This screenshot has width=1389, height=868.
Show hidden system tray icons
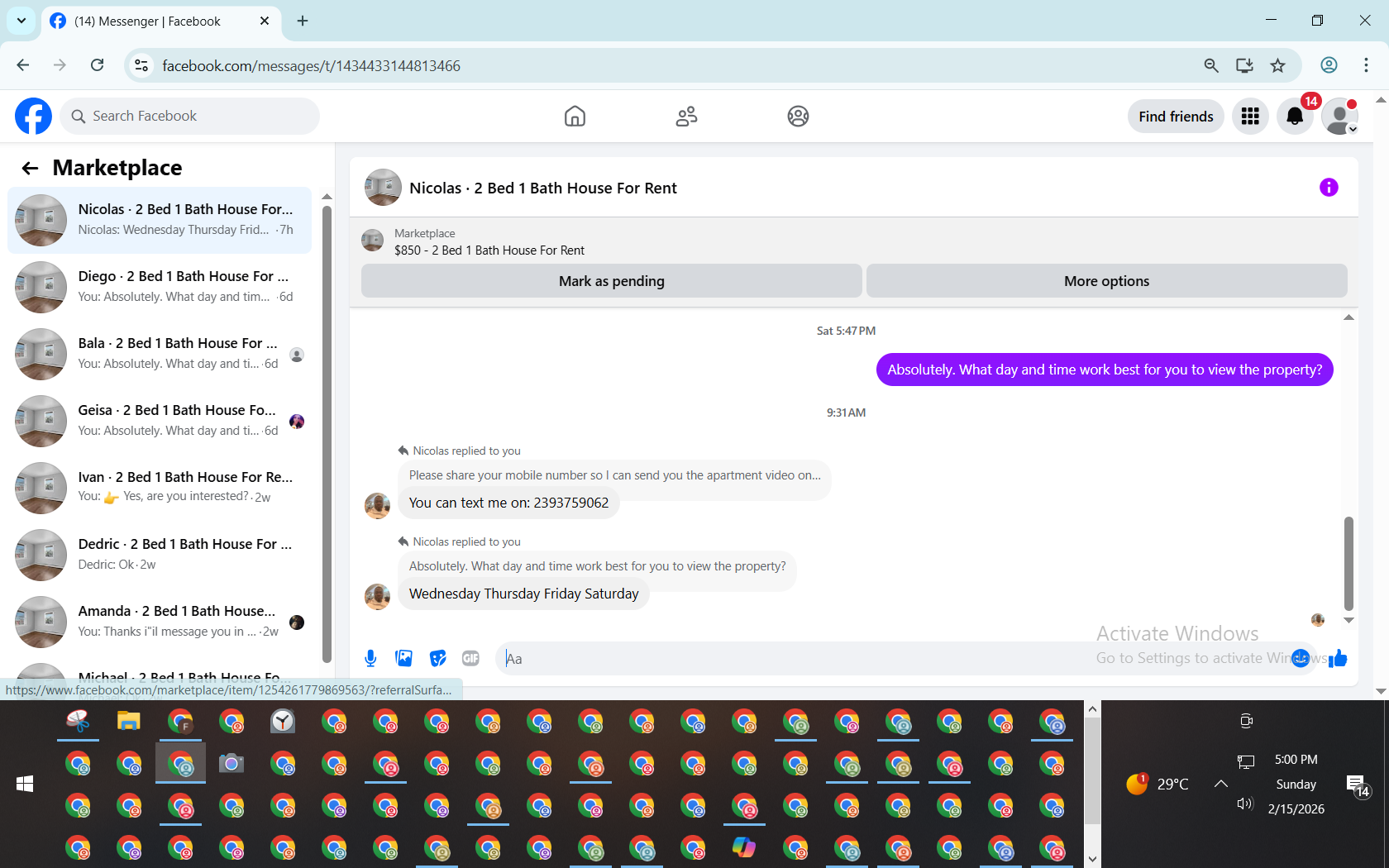[1221, 784]
